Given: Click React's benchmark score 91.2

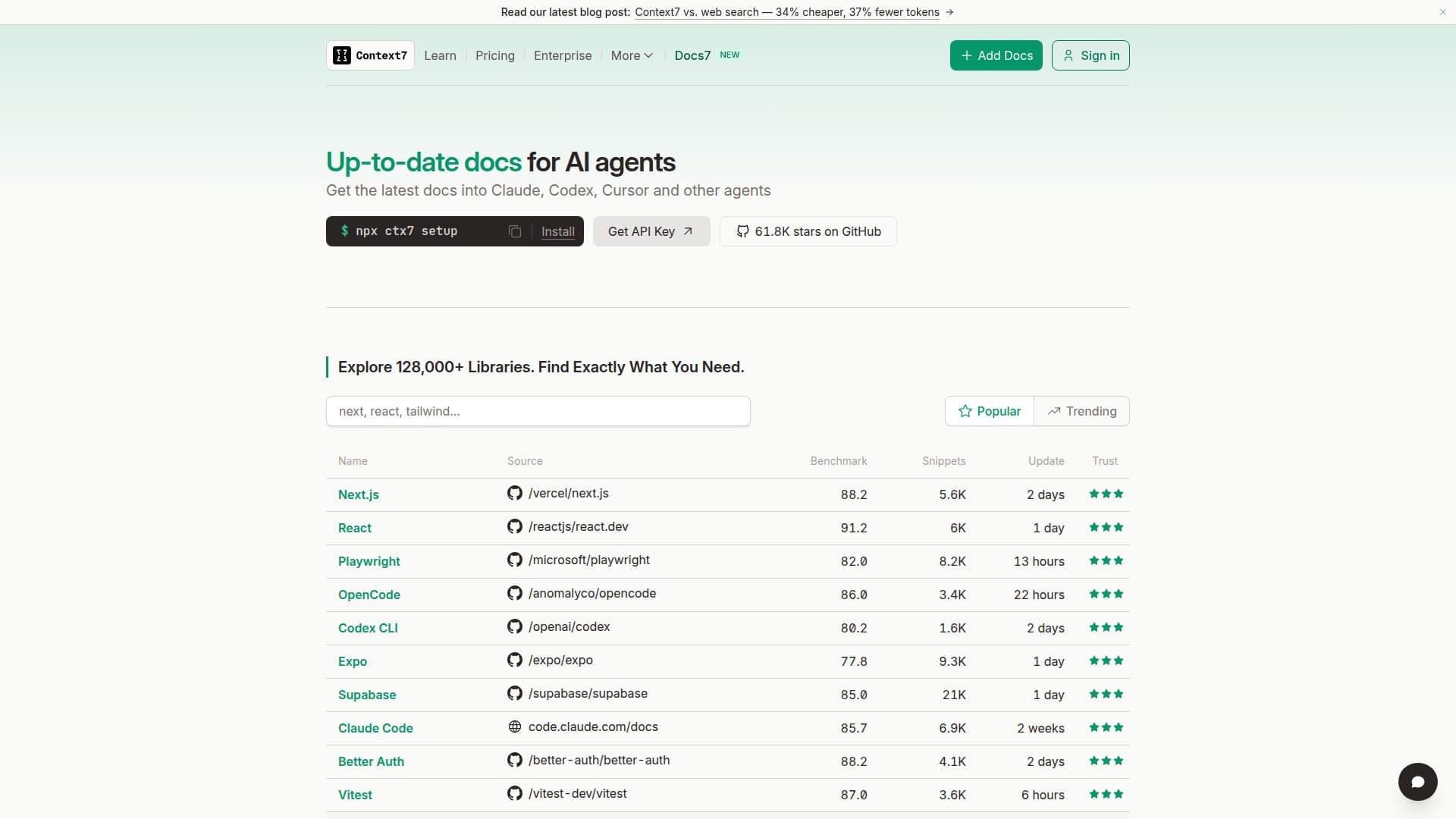Looking at the screenshot, I should pyautogui.click(x=854, y=528).
